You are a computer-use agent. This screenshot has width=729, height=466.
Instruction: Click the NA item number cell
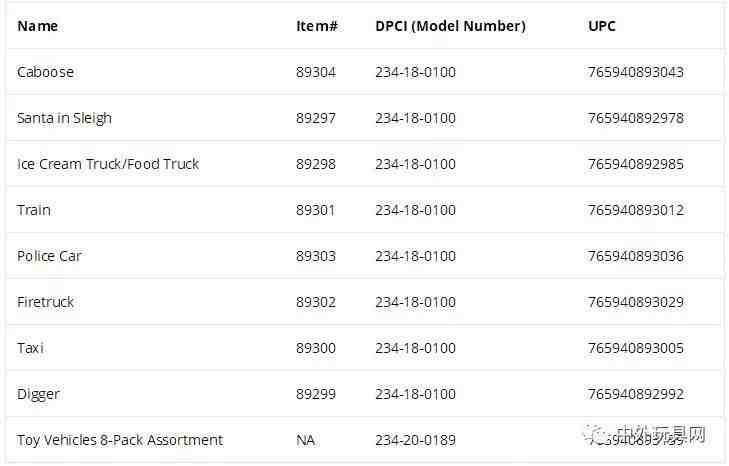(x=305, y=440)
